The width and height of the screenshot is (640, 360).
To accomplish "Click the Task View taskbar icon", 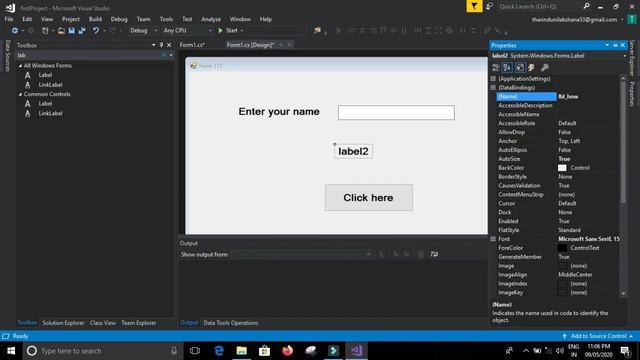I will coord(195,351).
